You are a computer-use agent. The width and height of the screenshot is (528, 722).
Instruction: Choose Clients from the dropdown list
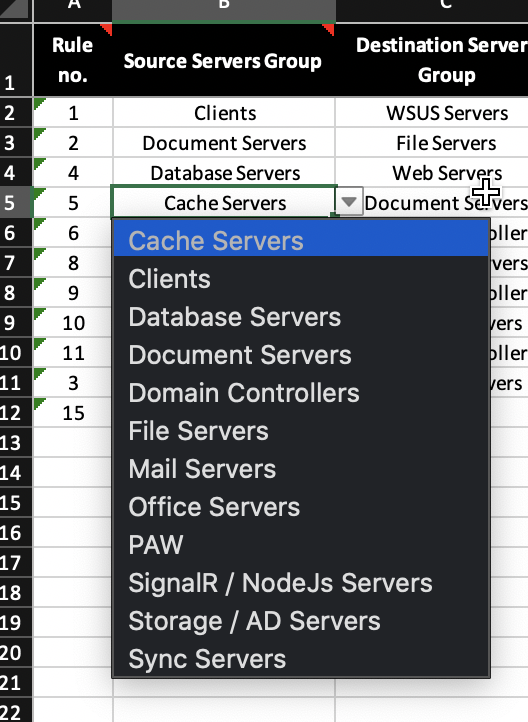(x=301, y=279)
